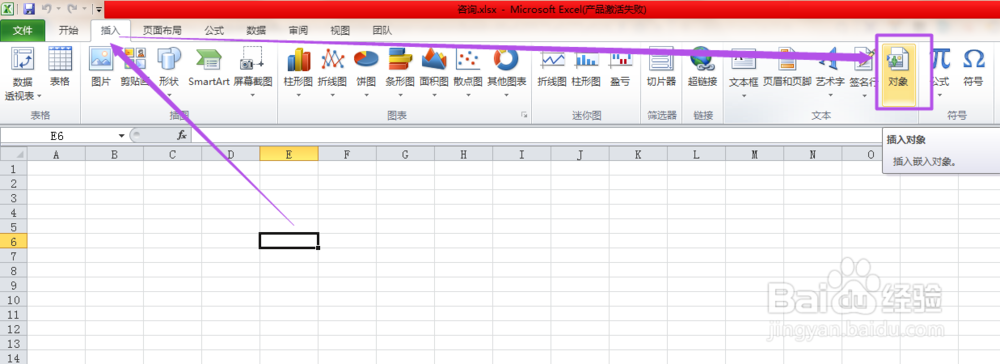1000x364 pixels.
Task: Open the charts group dialog launcher
Action: point(524,115)
